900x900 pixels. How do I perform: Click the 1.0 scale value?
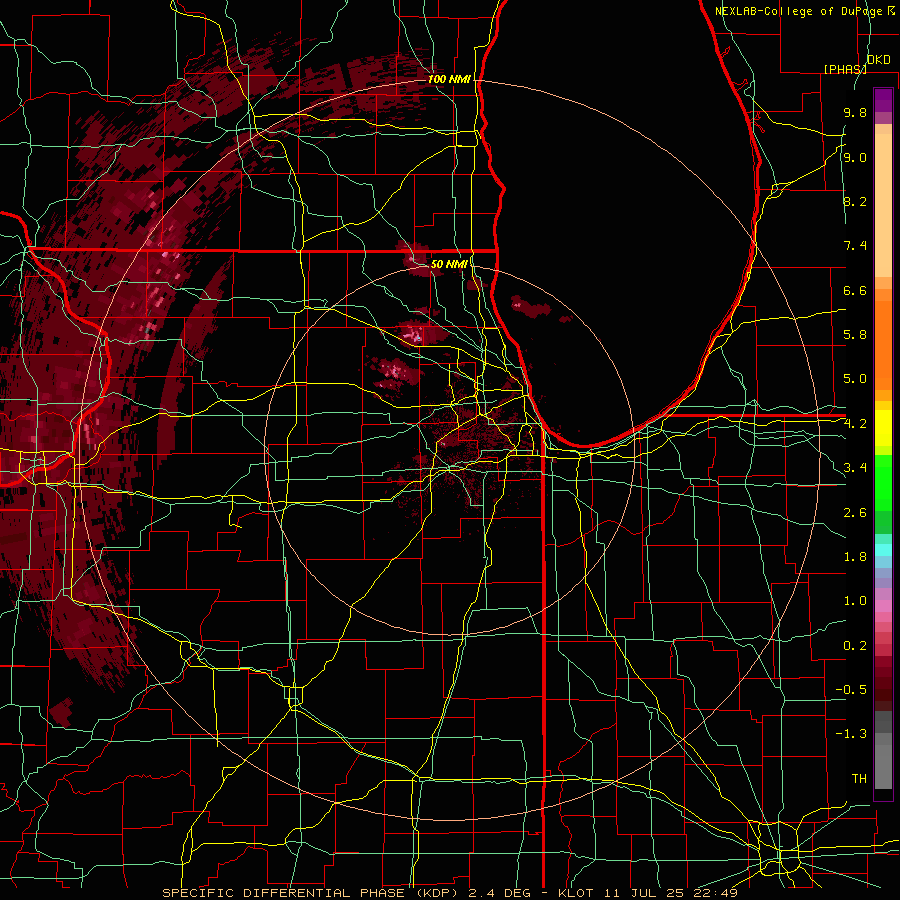tap(855, 601)
